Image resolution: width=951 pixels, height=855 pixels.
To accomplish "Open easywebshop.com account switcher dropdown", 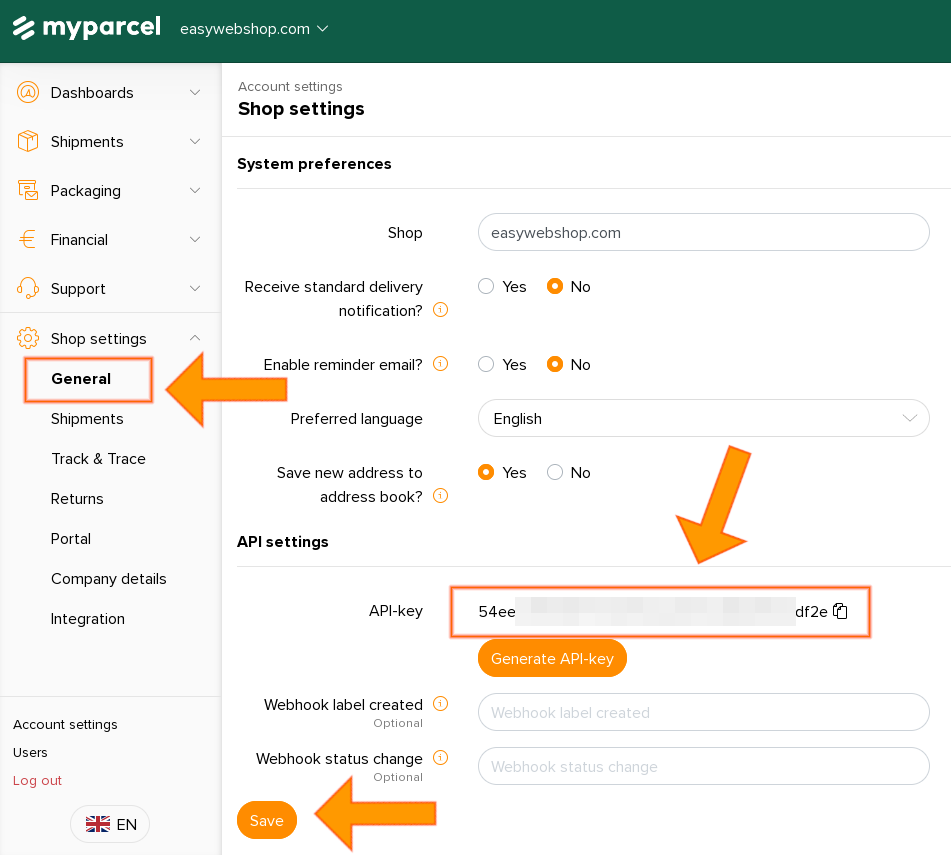I will [x=254, y=29].
